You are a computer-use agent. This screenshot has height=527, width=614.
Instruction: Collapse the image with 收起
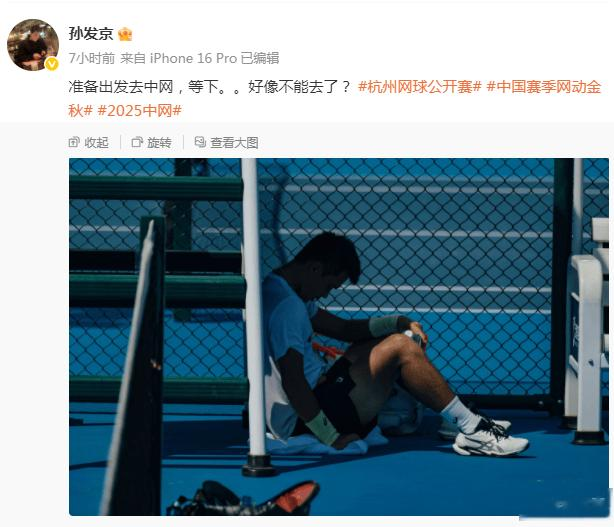pos(88,143)
